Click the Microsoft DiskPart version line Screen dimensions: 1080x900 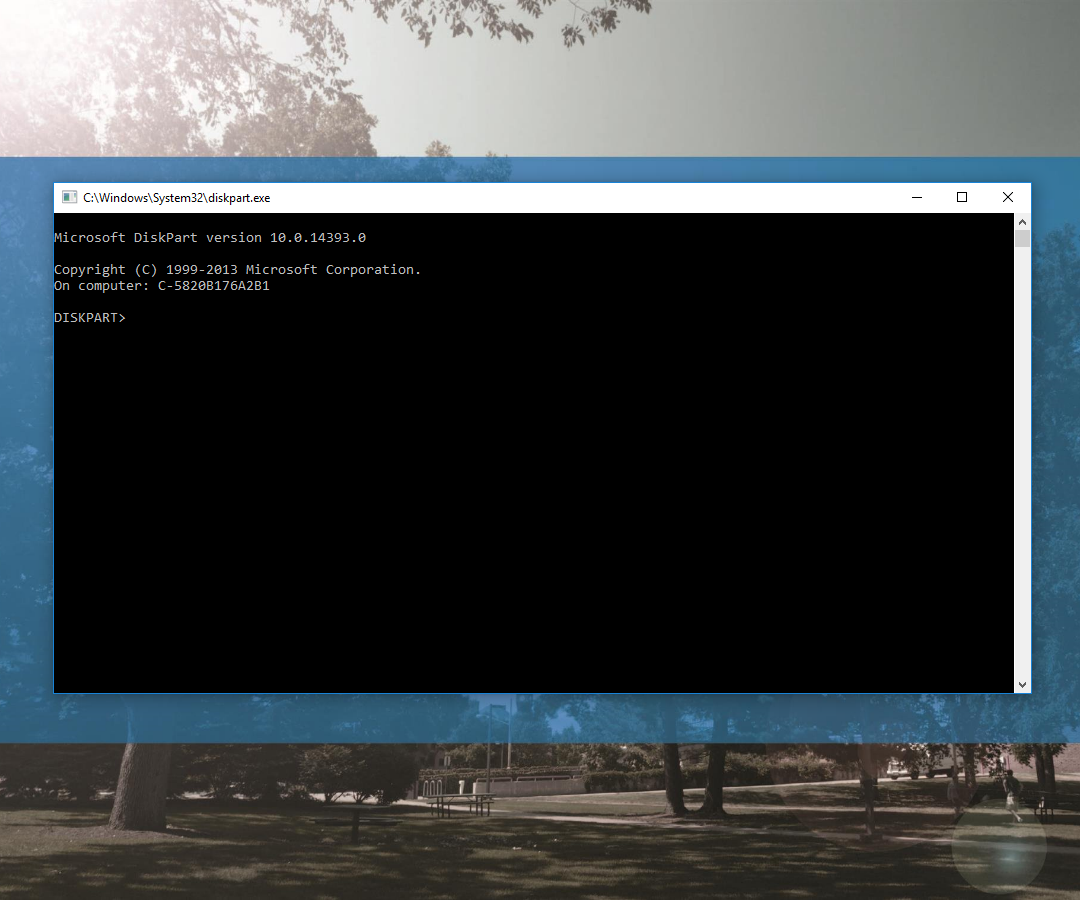210,237
